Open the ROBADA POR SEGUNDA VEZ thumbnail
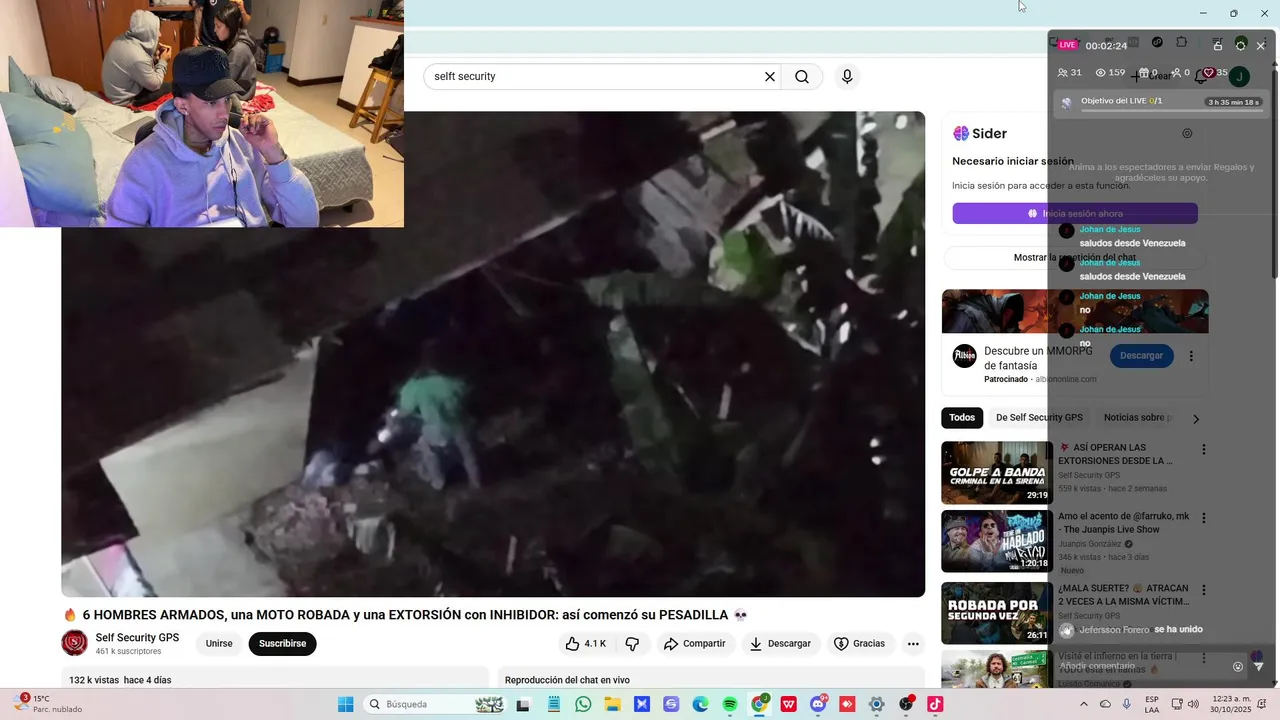Viewport: 1280px width, 720px height. (997, 613)
